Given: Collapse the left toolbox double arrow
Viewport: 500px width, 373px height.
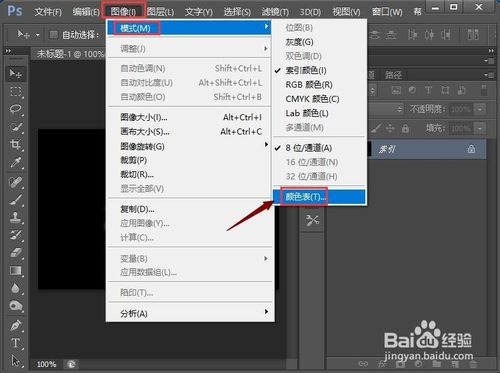Looking at the screenshot, I should tap(8, 51).
